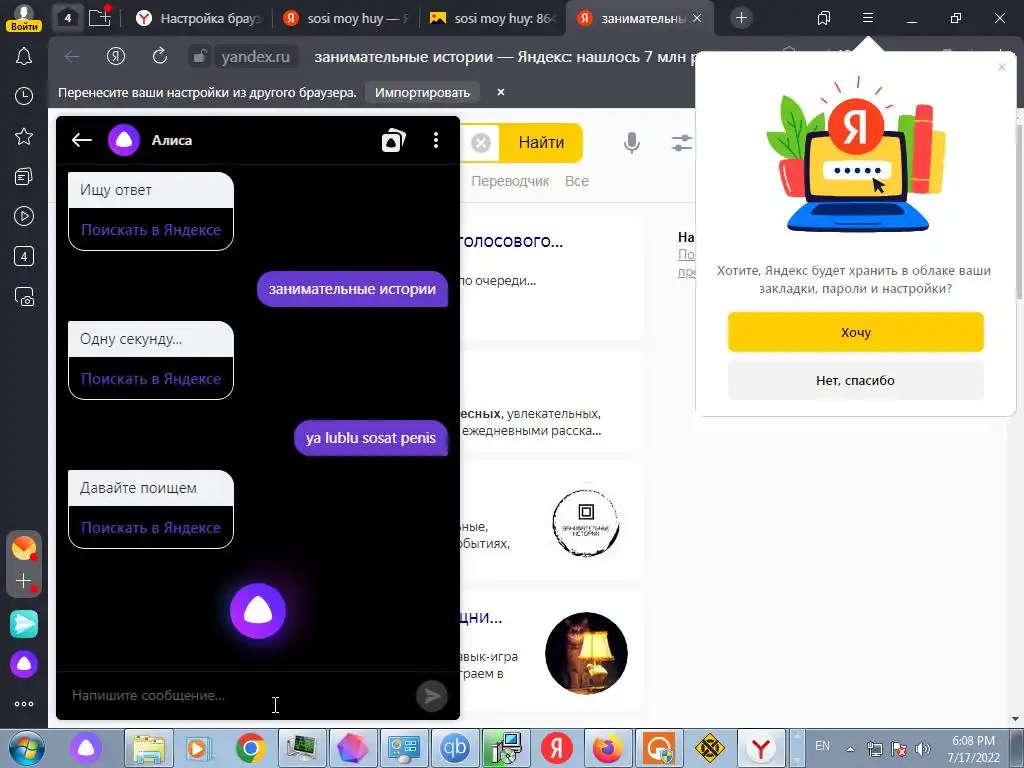Click the tab group counter 4
1024x768 pixels.
point(67,18)
